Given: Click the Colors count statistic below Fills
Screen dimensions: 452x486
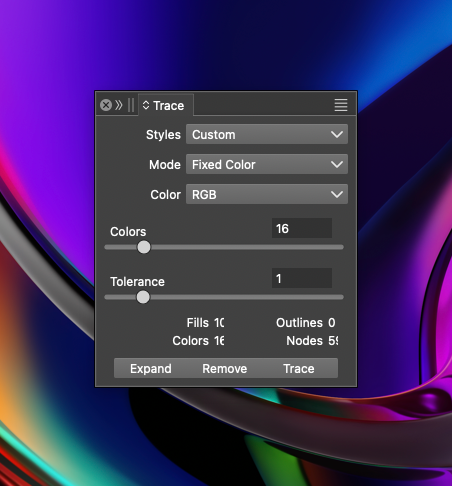Looking at the screenshot, I should pos(198,341).
